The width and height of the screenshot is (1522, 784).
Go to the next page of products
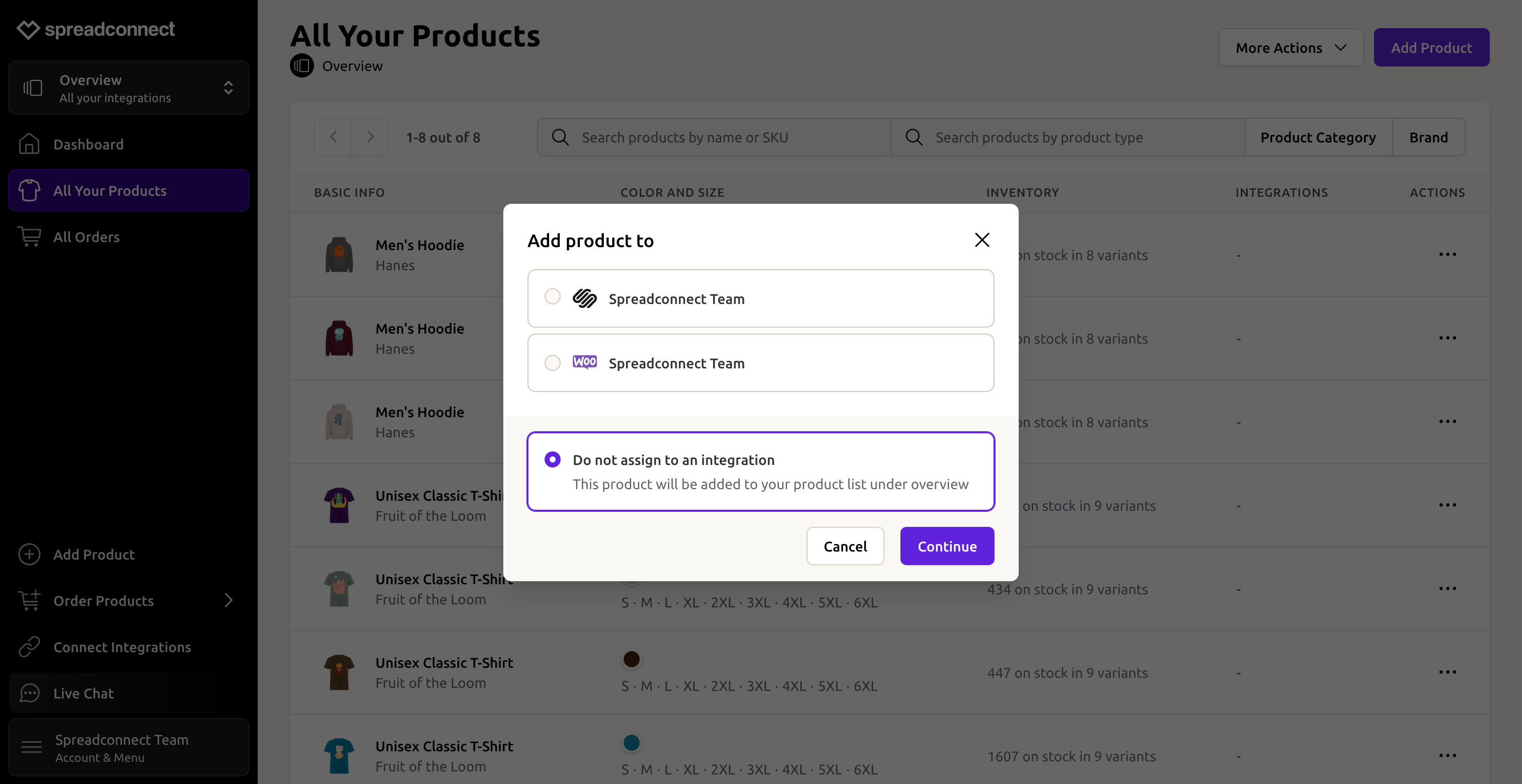click(370, 137)
